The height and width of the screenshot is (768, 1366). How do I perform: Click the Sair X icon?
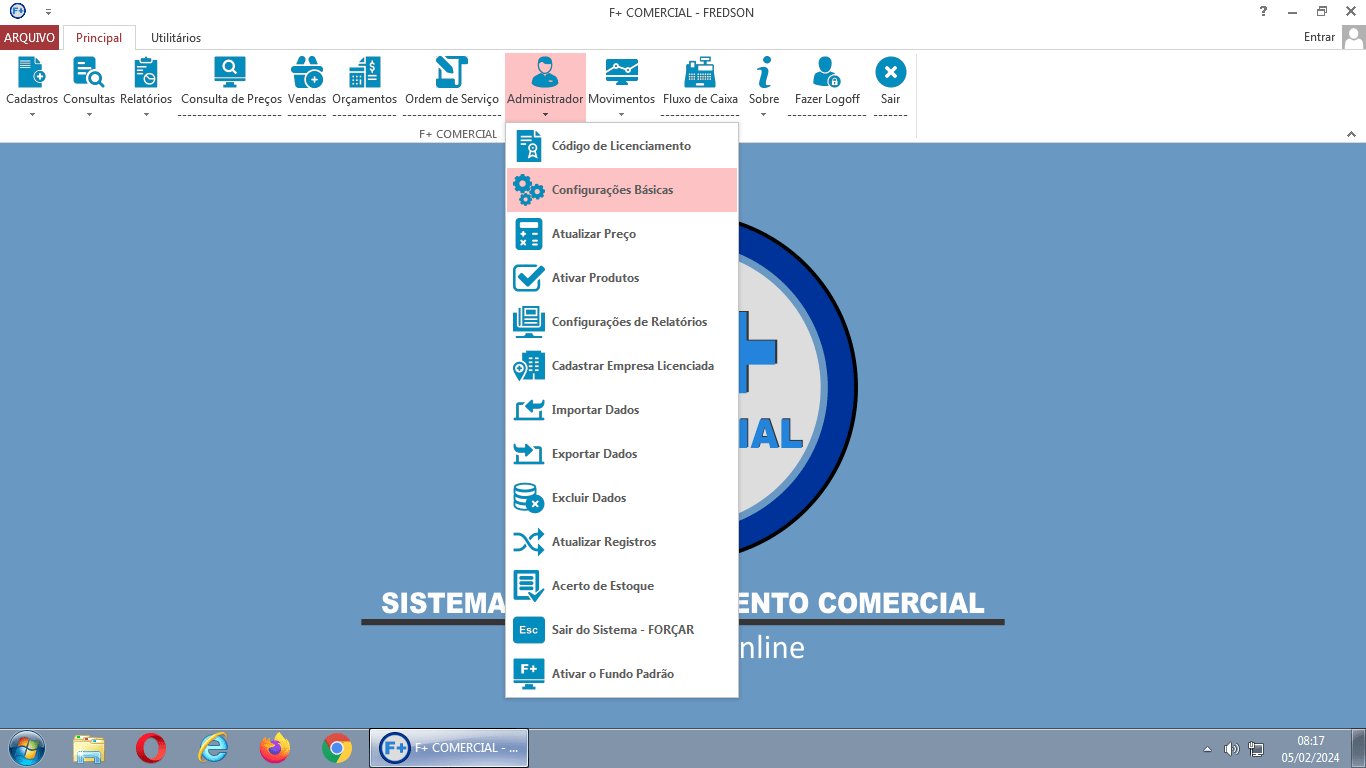(890, 72)
